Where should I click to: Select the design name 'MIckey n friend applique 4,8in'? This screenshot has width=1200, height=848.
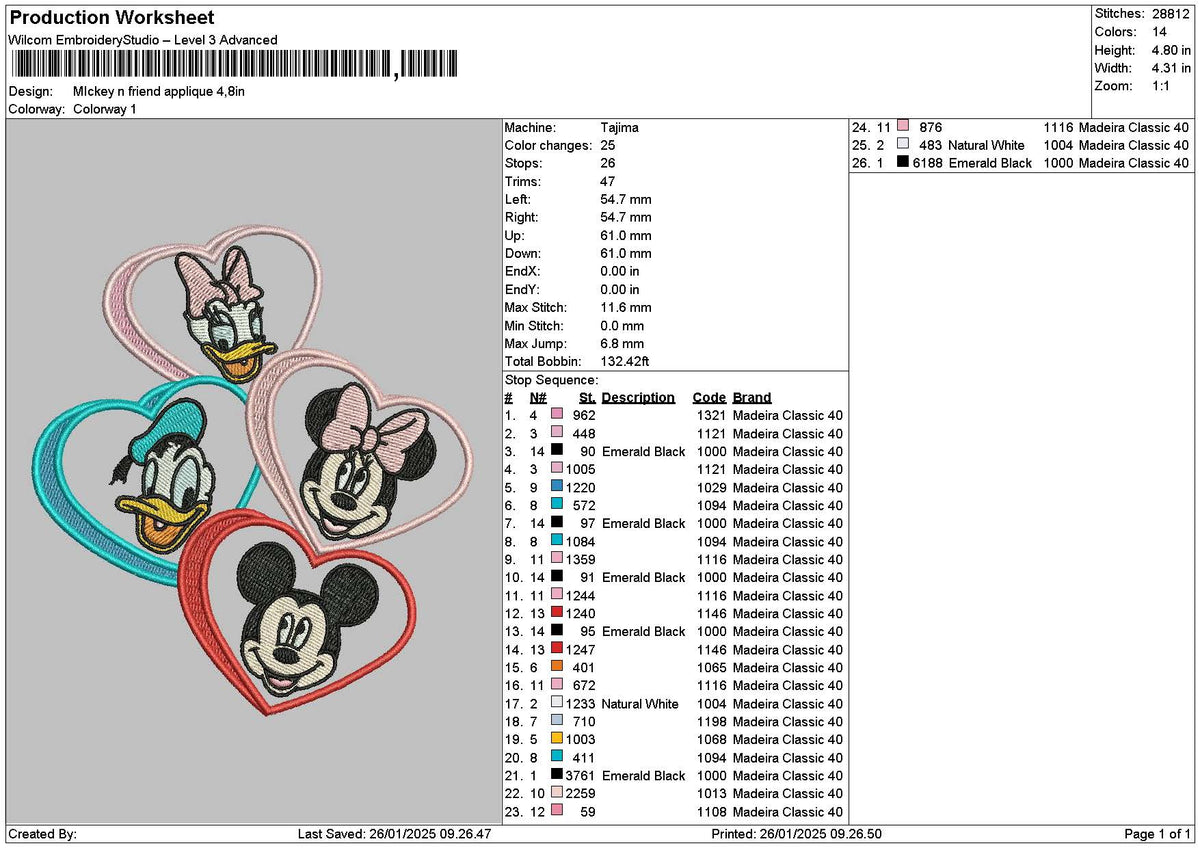point(159,91)
